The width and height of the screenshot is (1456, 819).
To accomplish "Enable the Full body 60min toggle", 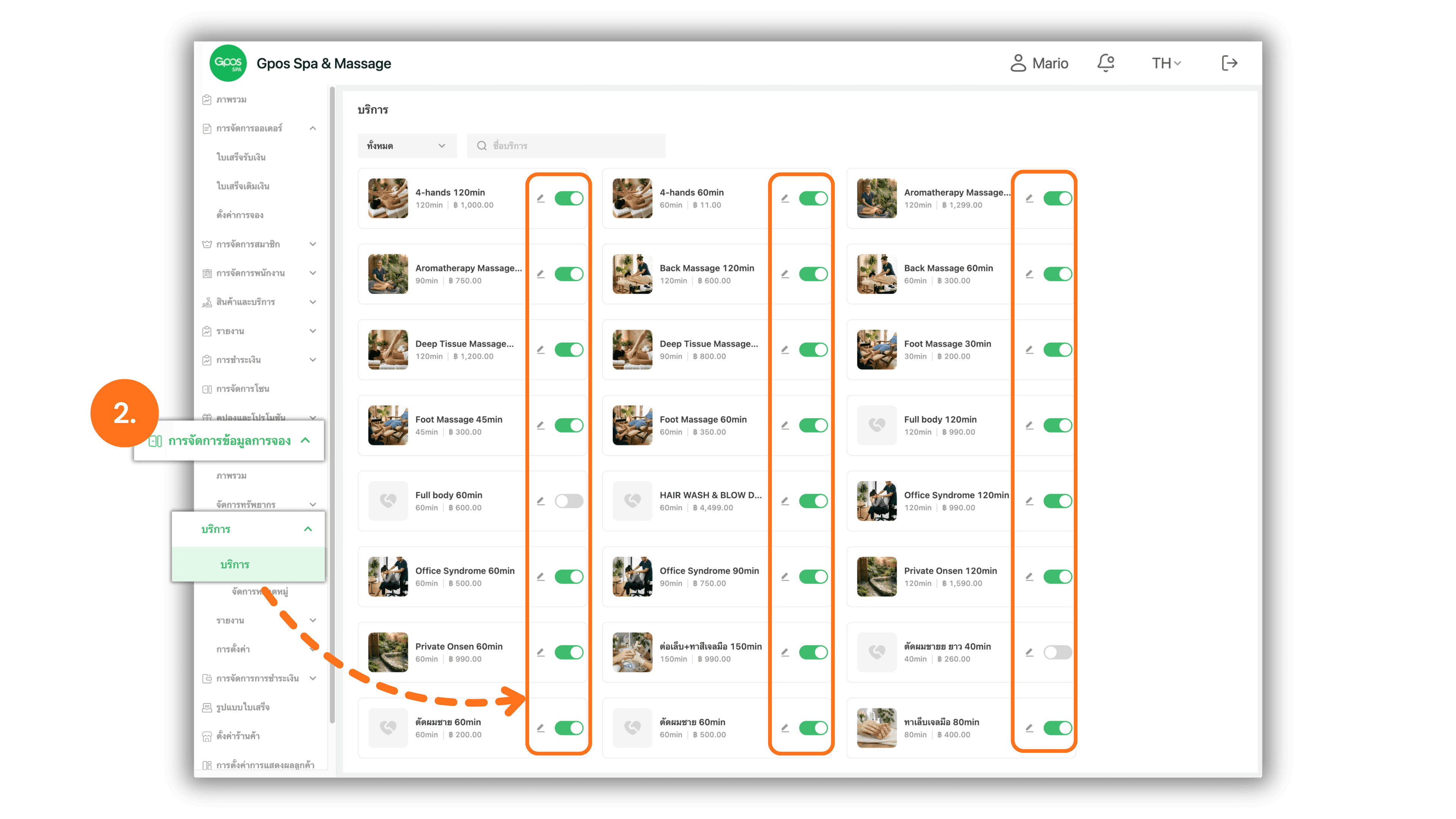I will [x=569, y=501].
